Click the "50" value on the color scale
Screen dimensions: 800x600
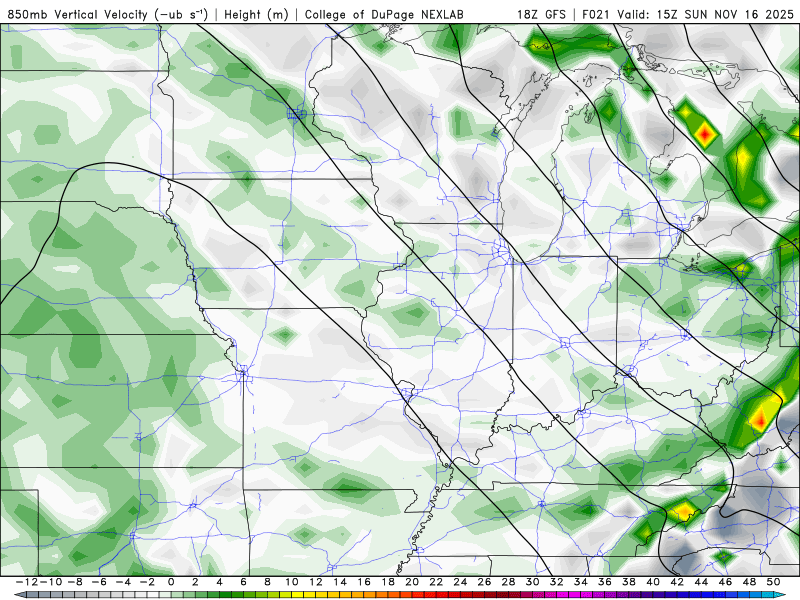(x=773, y=582)
